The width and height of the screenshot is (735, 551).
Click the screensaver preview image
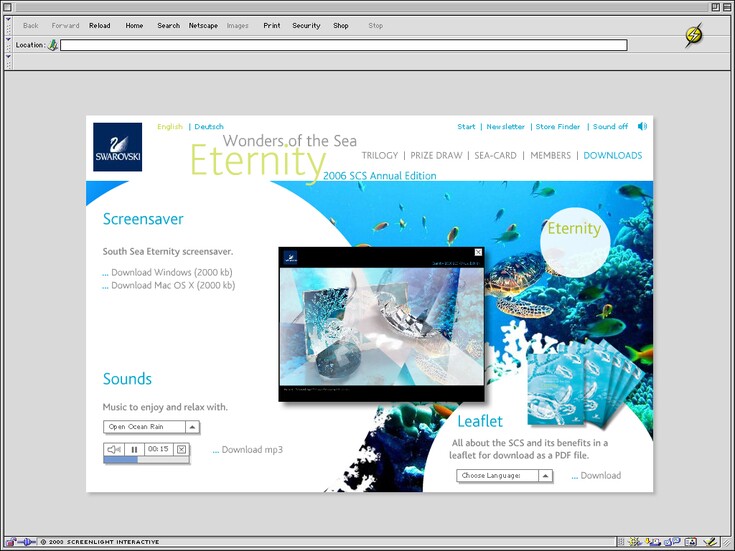382,326
